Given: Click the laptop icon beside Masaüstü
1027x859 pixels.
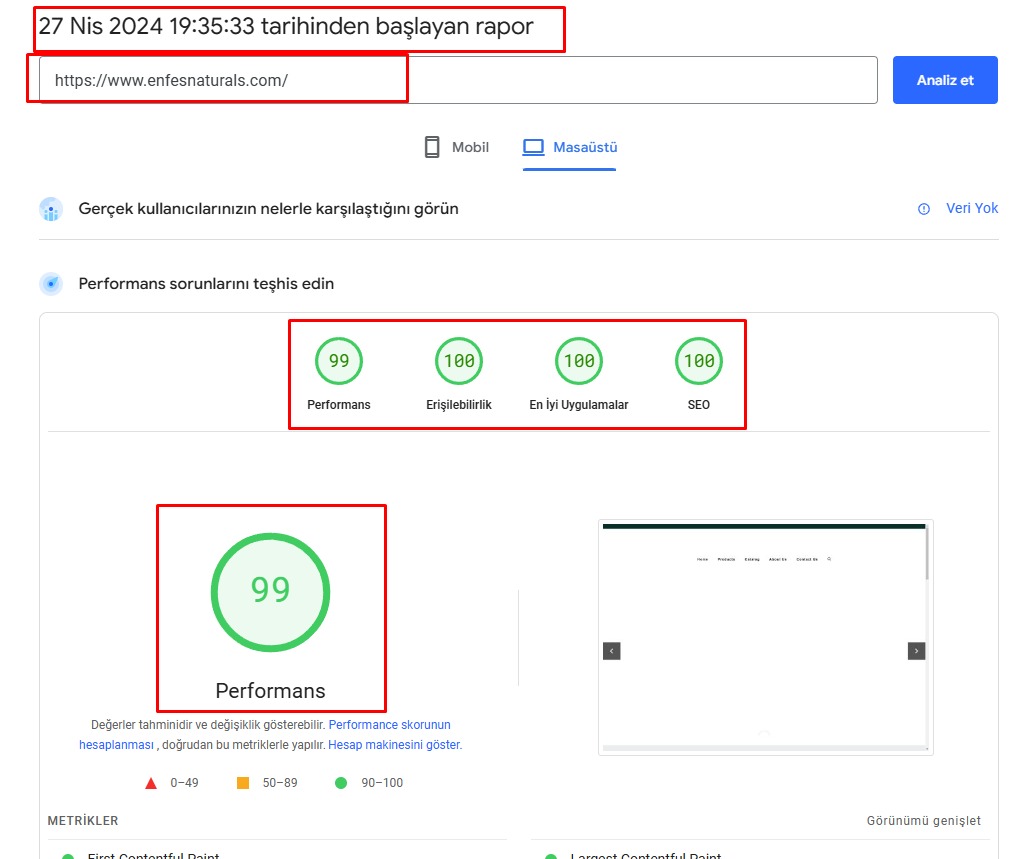Looking at the screenshot, I should 534,148.
